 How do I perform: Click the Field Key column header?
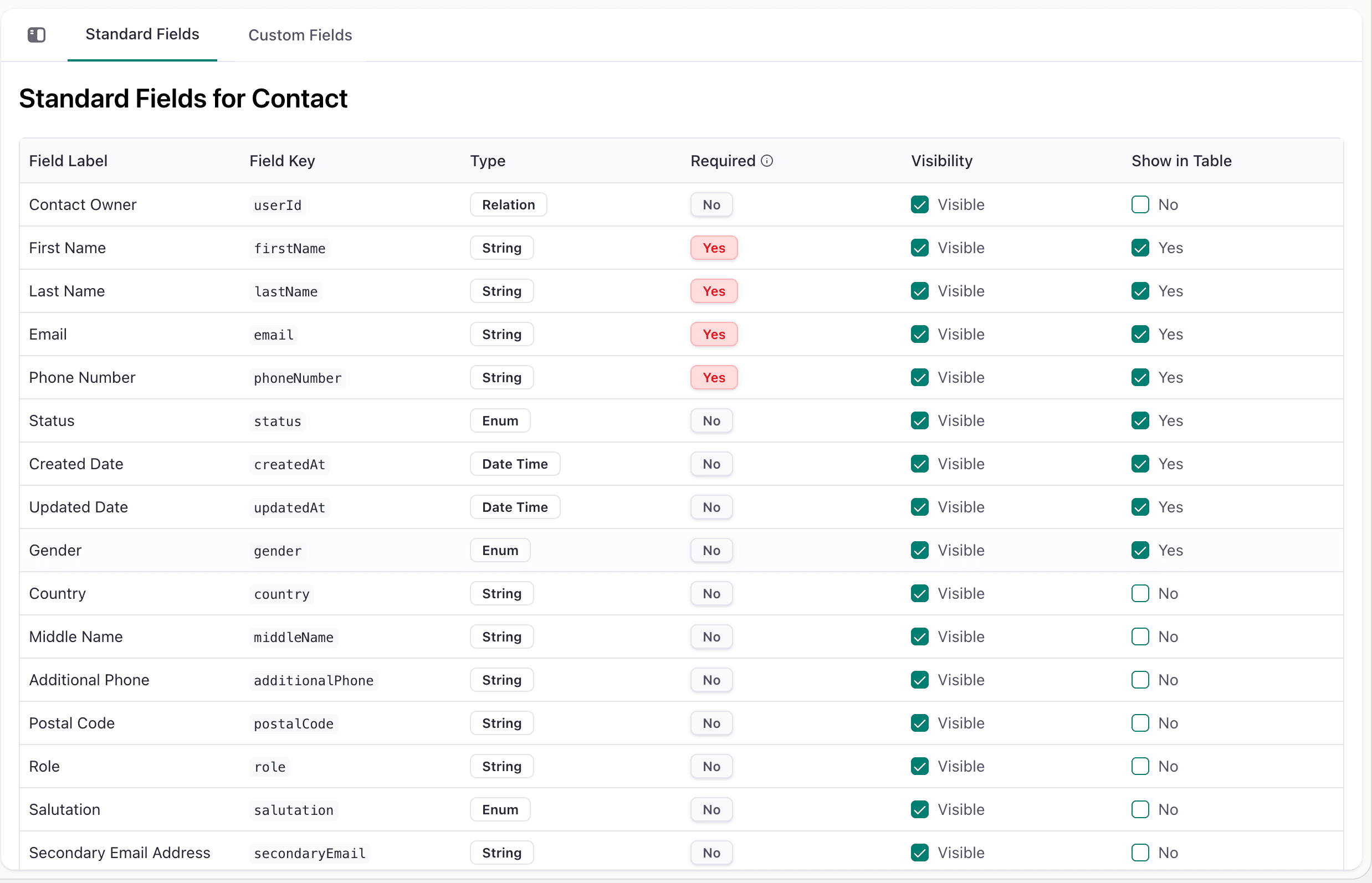click(281, 161)
